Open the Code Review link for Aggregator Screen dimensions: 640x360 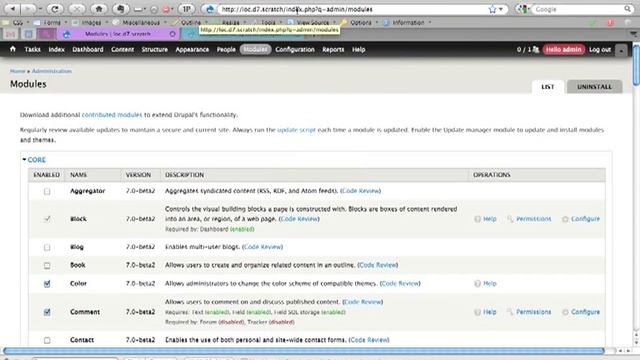361,191
